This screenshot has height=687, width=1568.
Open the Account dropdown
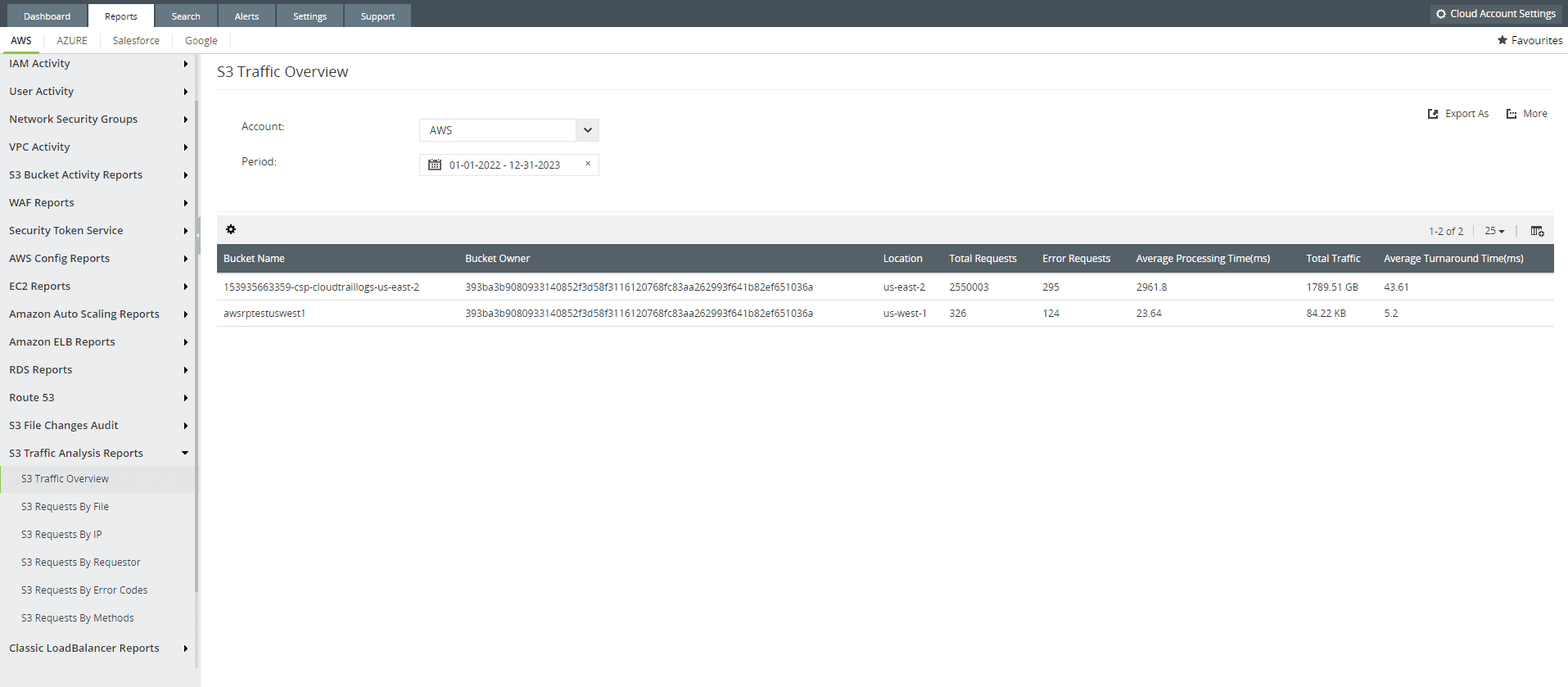pos(587,130)
